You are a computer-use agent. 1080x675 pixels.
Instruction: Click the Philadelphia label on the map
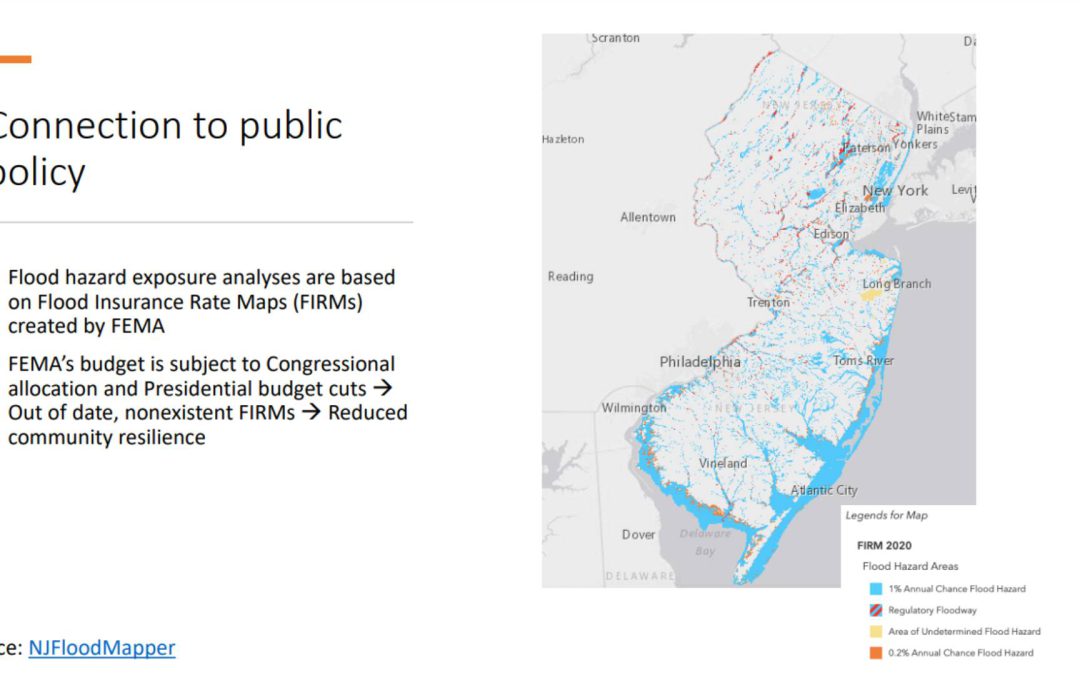(700, 362)
